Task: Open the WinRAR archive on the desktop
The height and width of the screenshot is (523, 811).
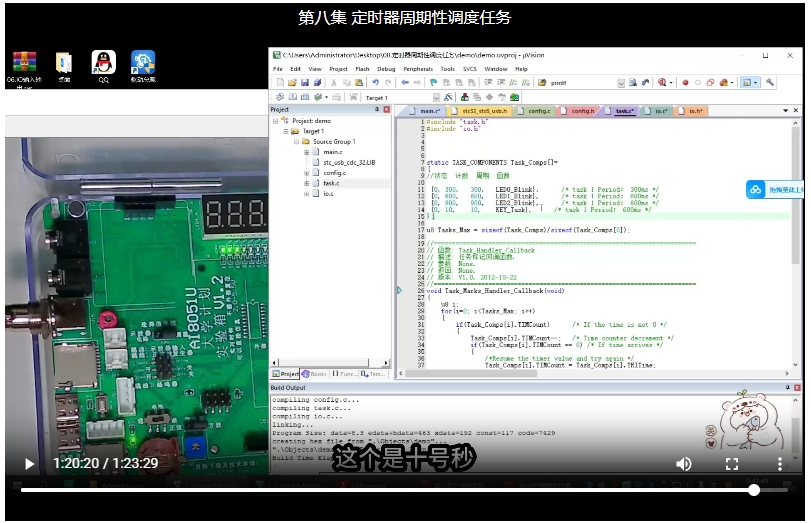Action: pyautogui.click(x=24, y=68)
